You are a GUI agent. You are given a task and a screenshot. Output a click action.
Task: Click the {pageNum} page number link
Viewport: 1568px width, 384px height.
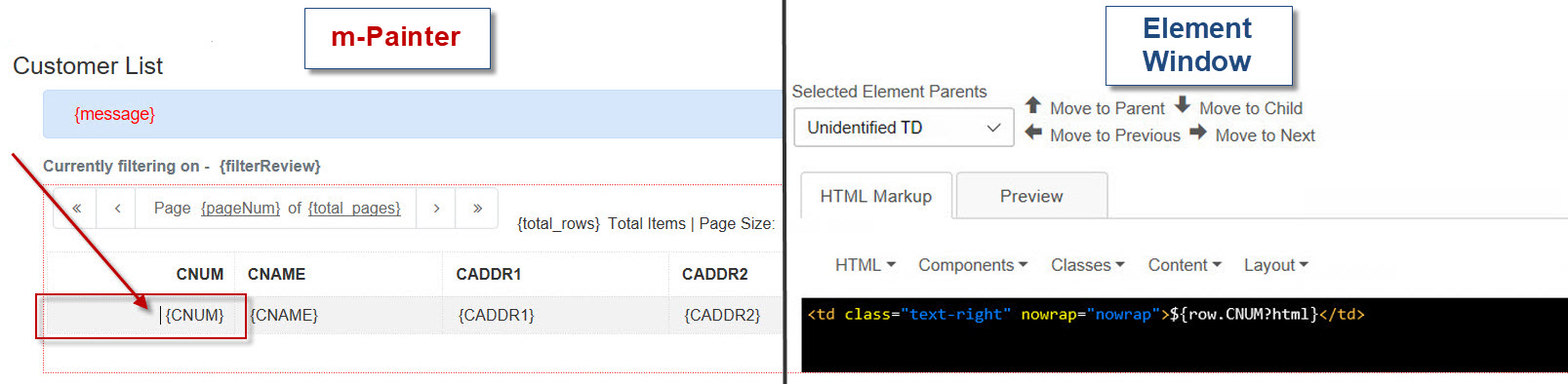pyautogui.click(x=240, y=209)
